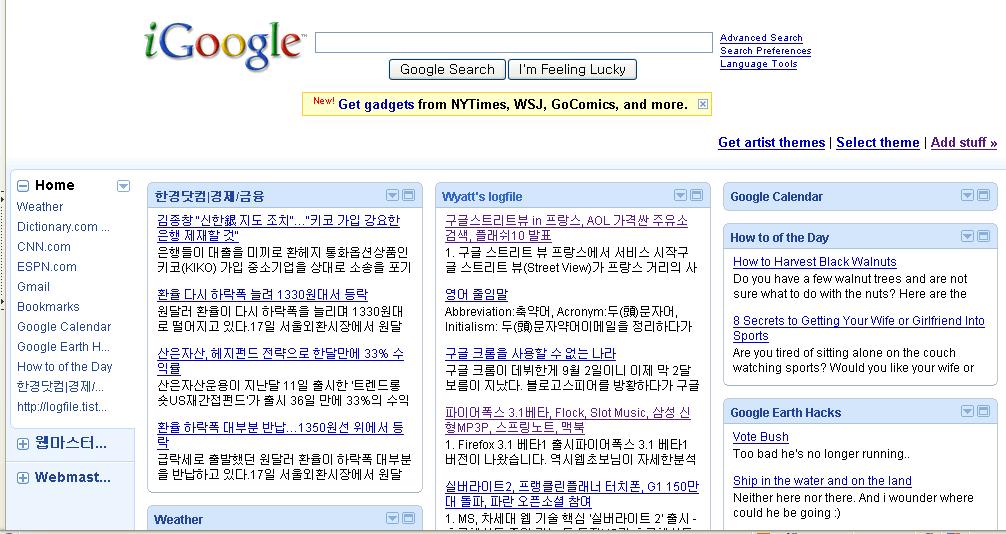Maximize the Google Calendar gadget
Screen dimensions: 1006x534
coord(983,195)
